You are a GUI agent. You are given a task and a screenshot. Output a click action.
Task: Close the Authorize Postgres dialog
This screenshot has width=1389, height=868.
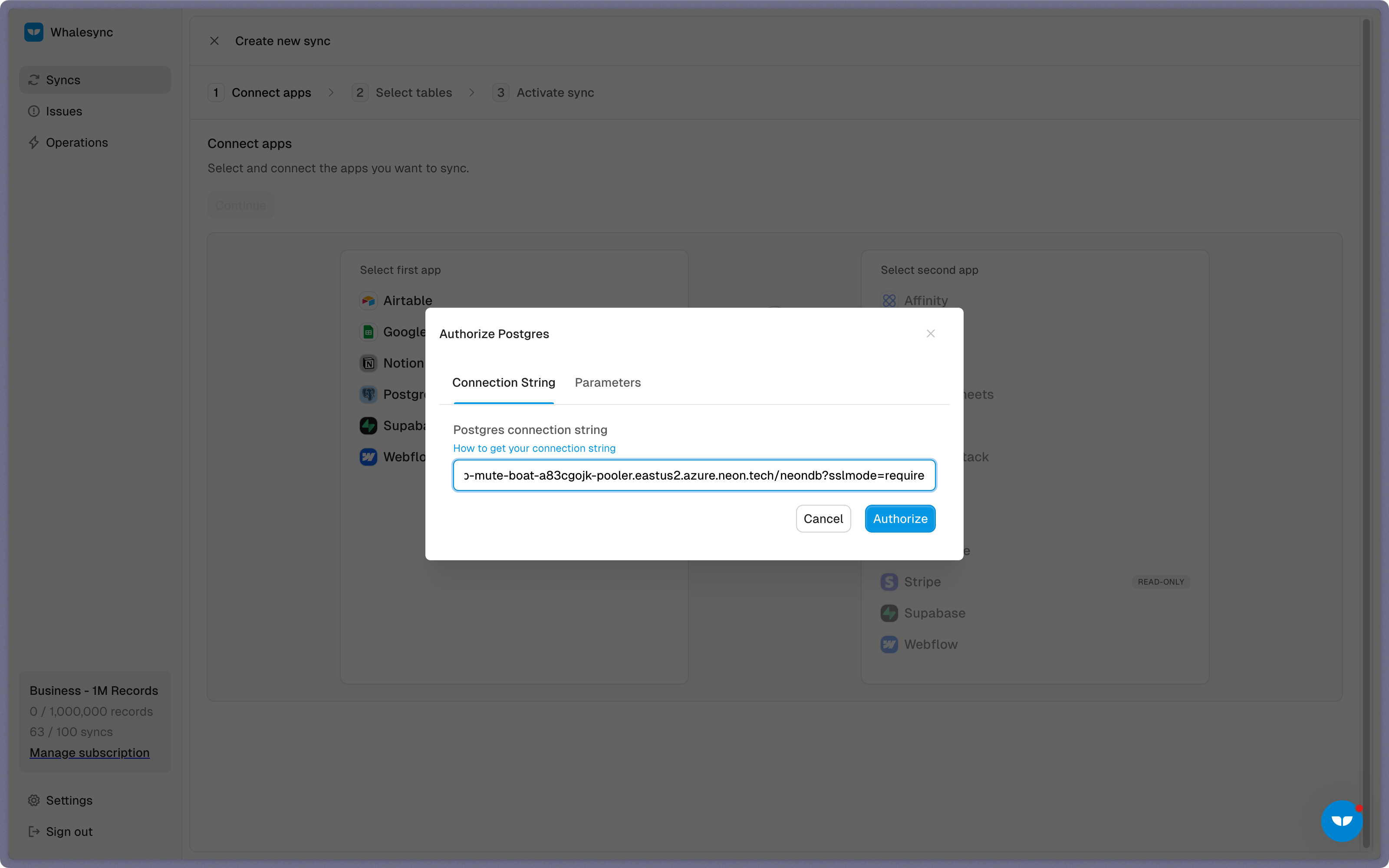[930, 334]
